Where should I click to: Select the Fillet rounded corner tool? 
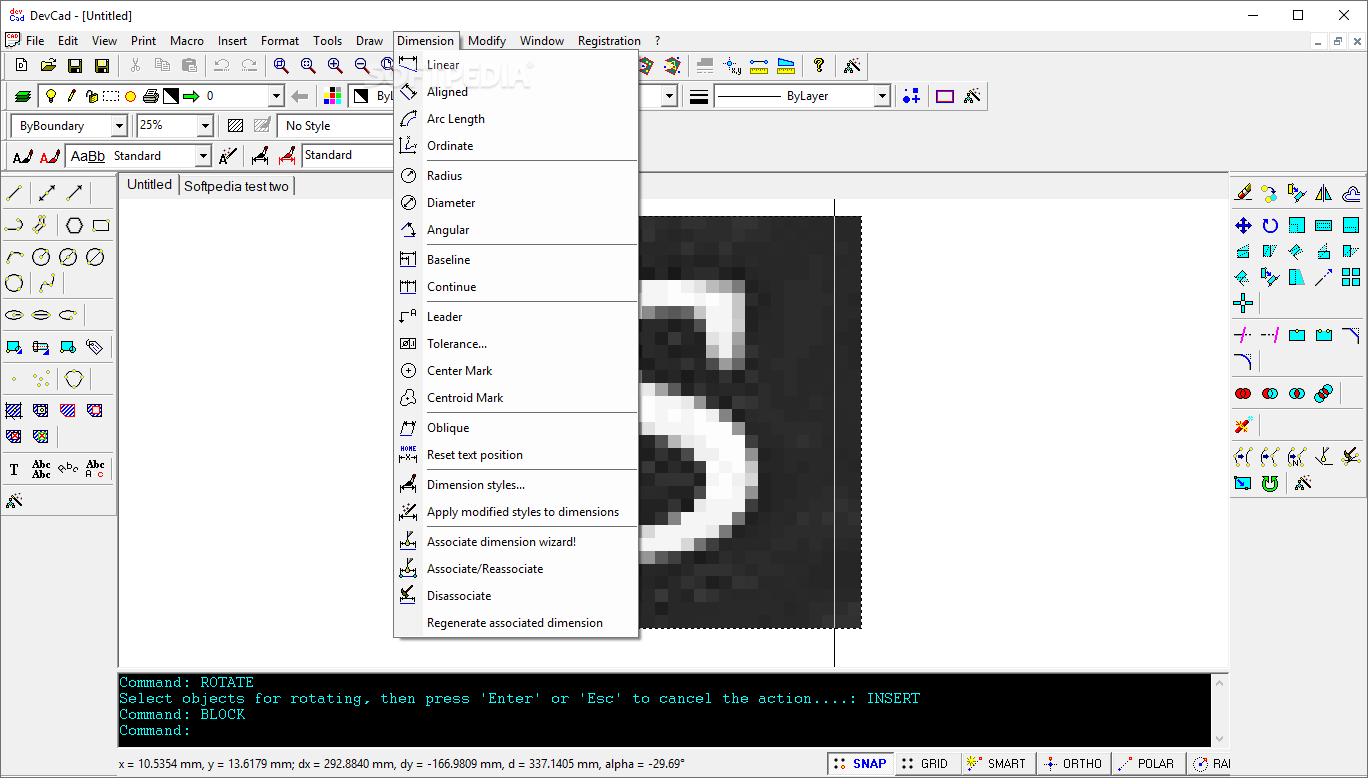pyautogui.click(x=1243, y=361)
